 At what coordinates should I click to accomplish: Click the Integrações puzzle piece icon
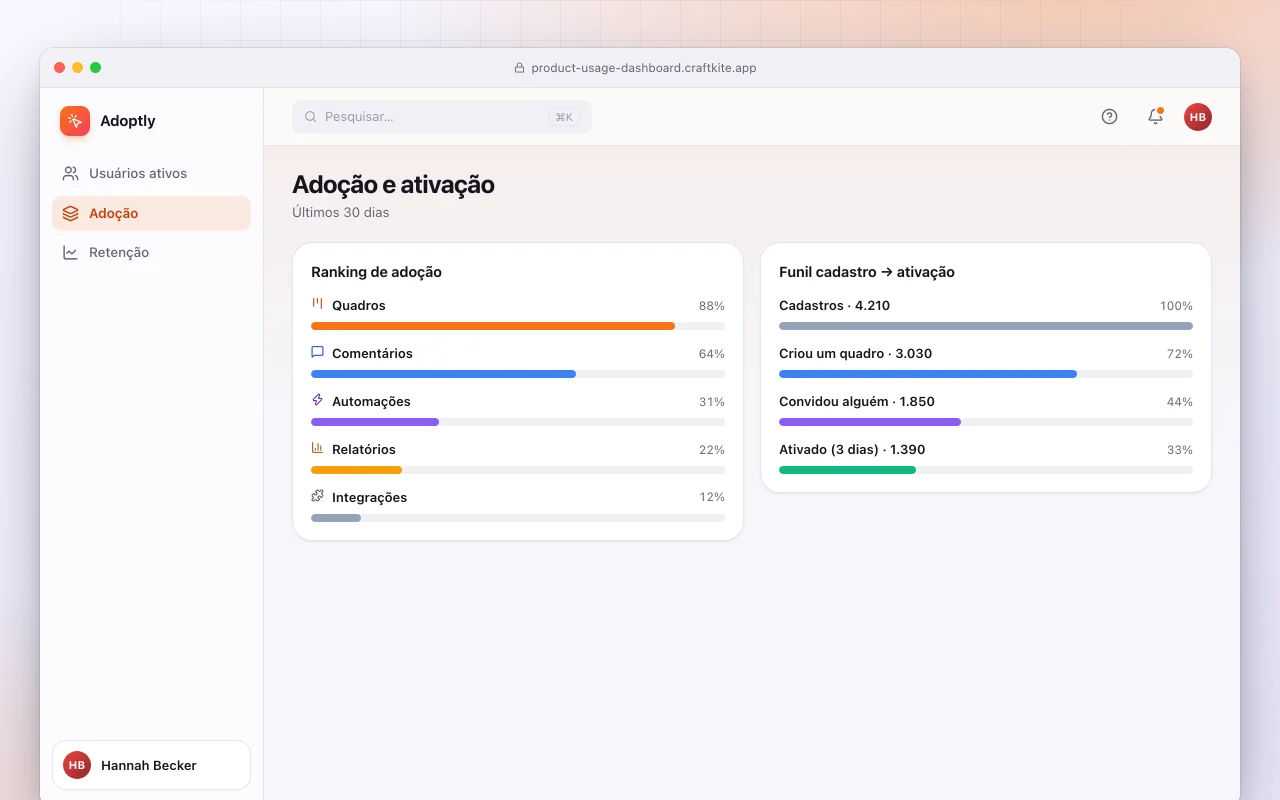[x=318, y=496]
